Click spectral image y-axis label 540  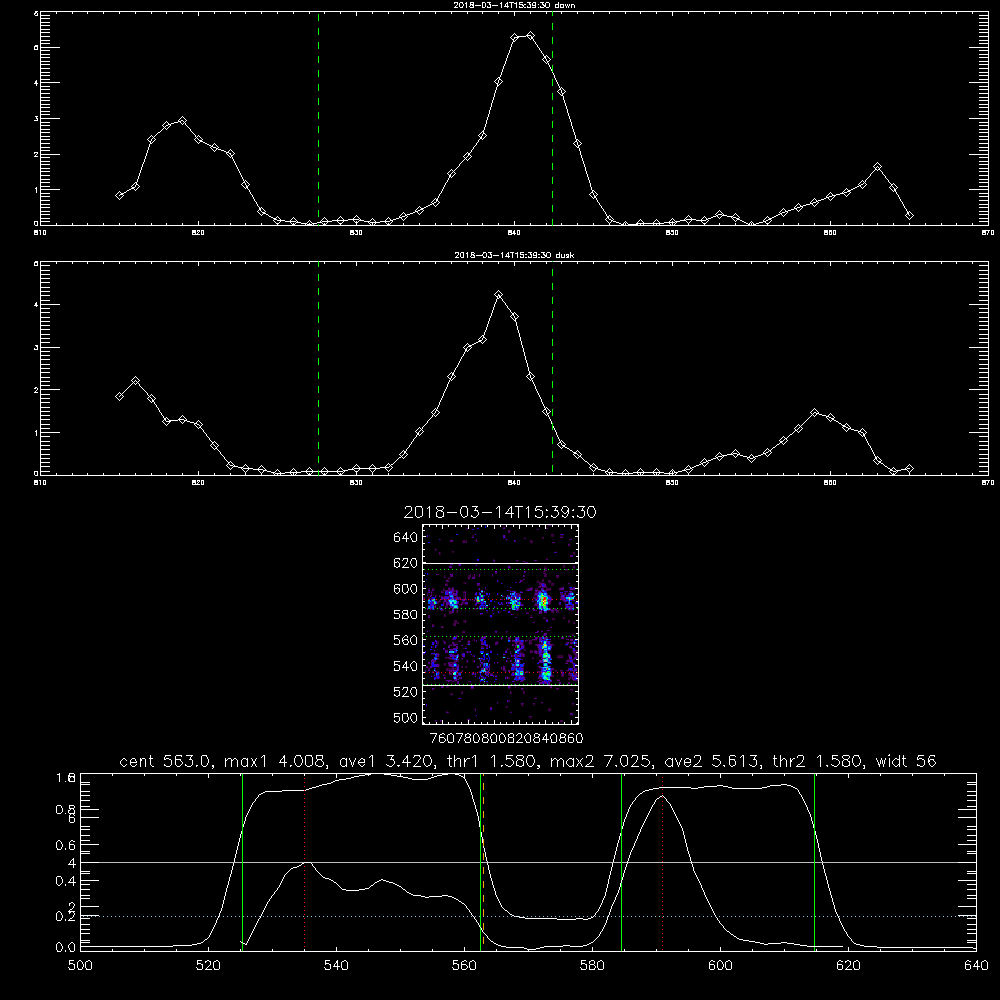click(406, 666)
